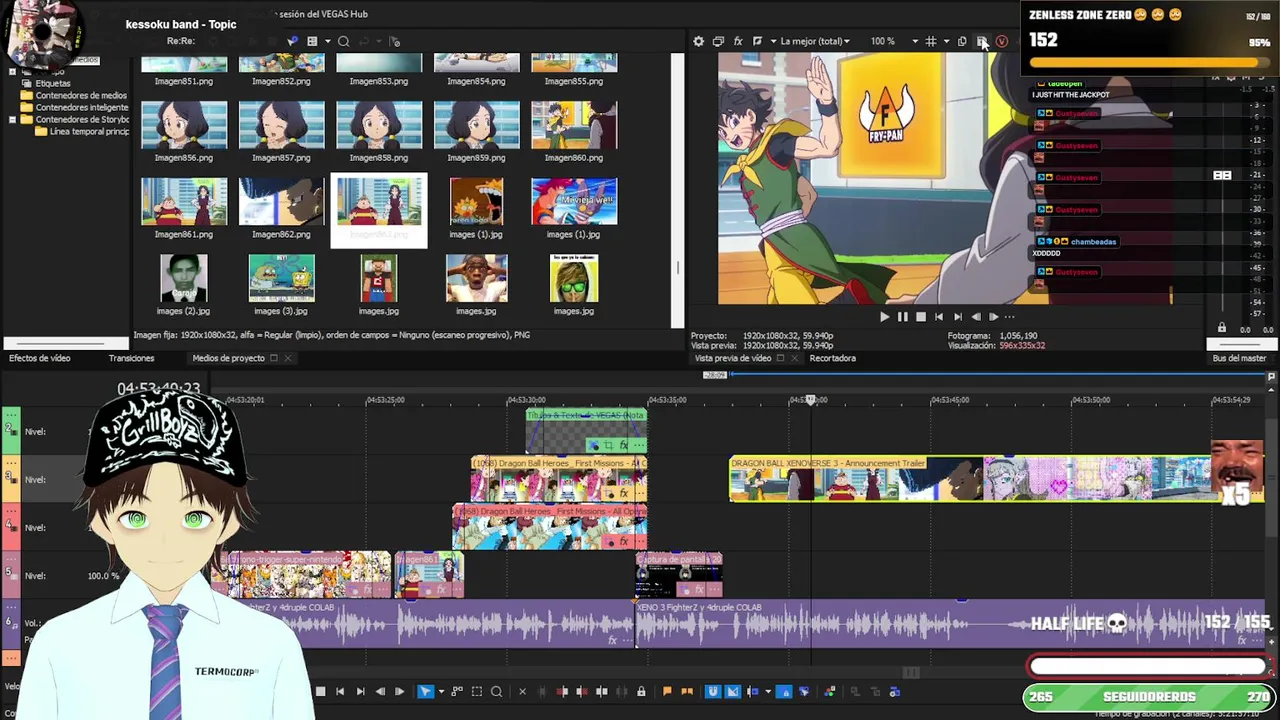
Task: Switch to Medios de proyecto tab
Action: point(228,358)
